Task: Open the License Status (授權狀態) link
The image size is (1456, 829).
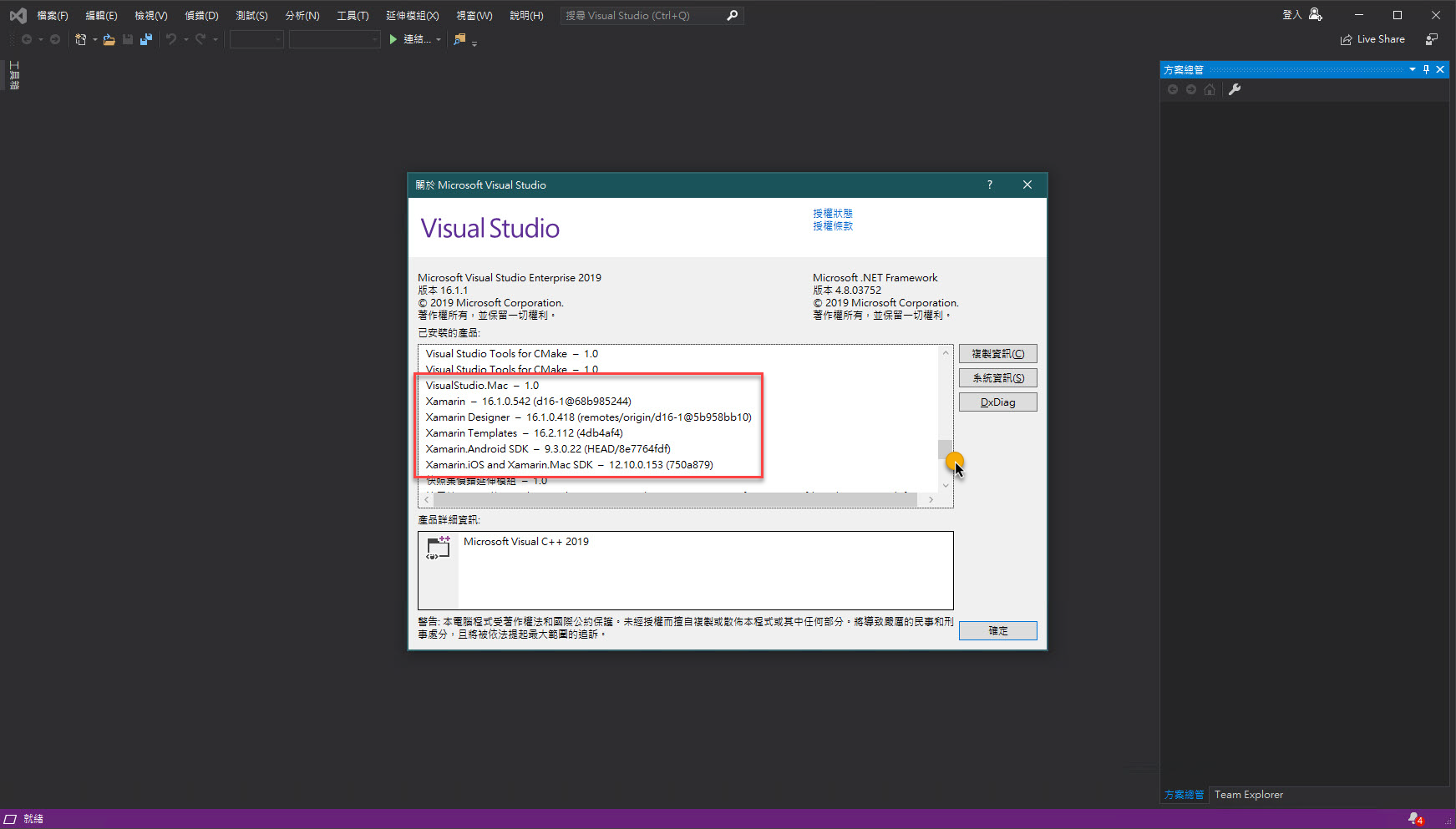Action: pos(833,214)
